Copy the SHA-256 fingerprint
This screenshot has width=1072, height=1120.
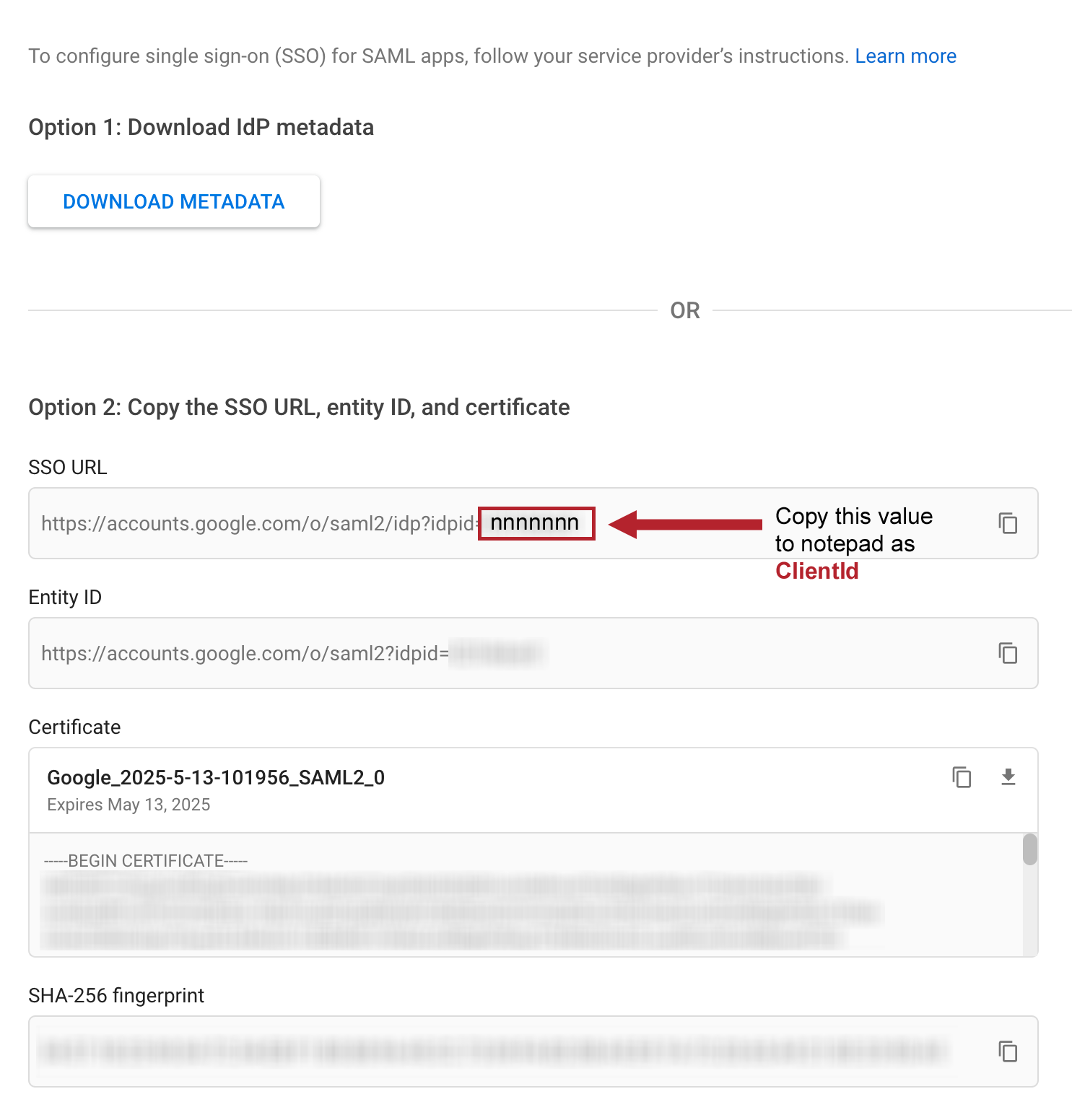1008,1052
